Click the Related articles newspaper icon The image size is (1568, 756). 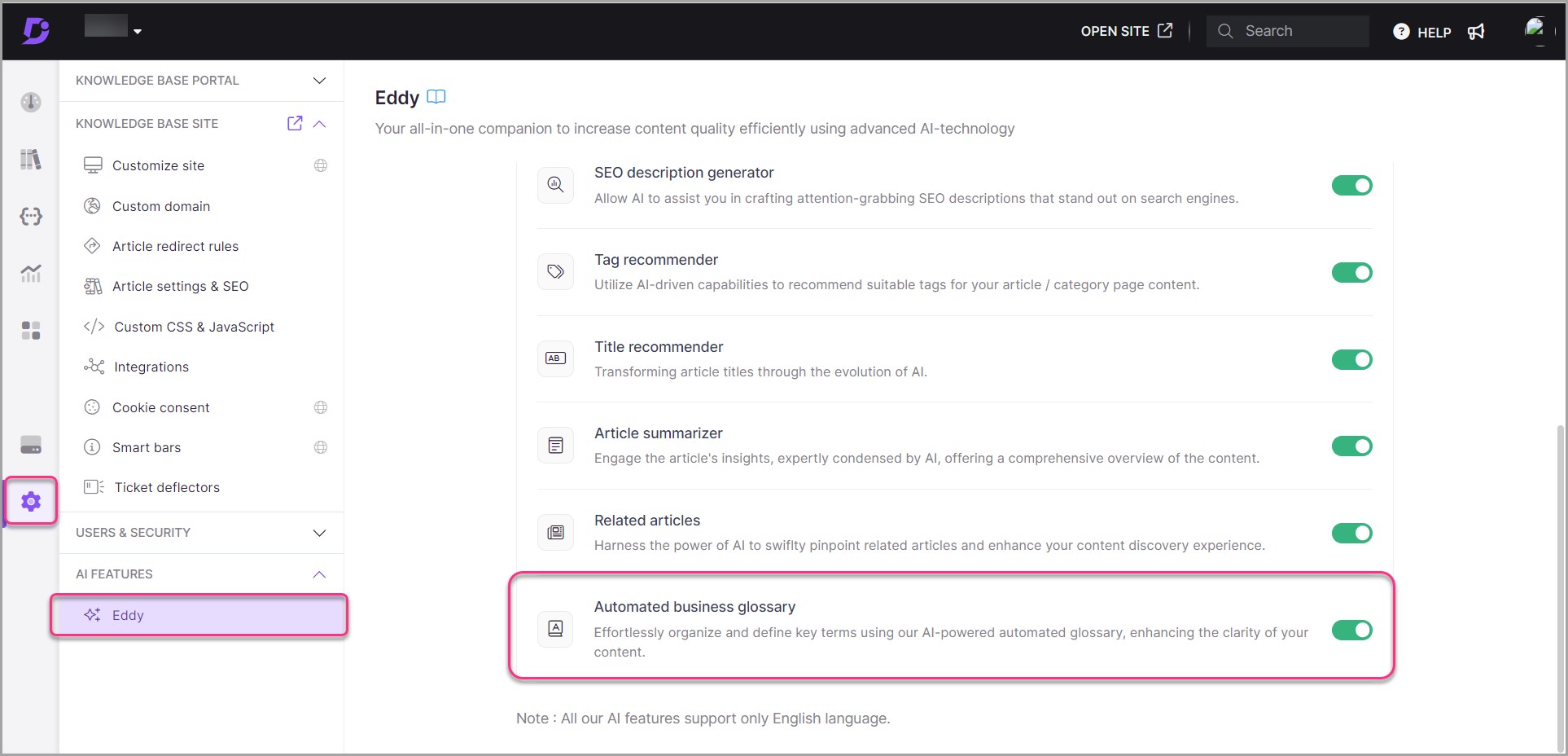[555, 533]
